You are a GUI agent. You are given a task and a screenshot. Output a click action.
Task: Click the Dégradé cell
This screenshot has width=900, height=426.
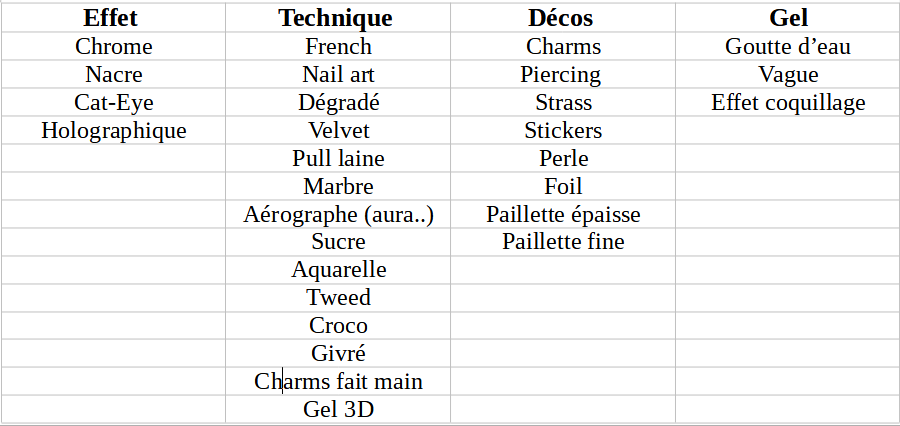pyautogui.click(x=338, y=103)
